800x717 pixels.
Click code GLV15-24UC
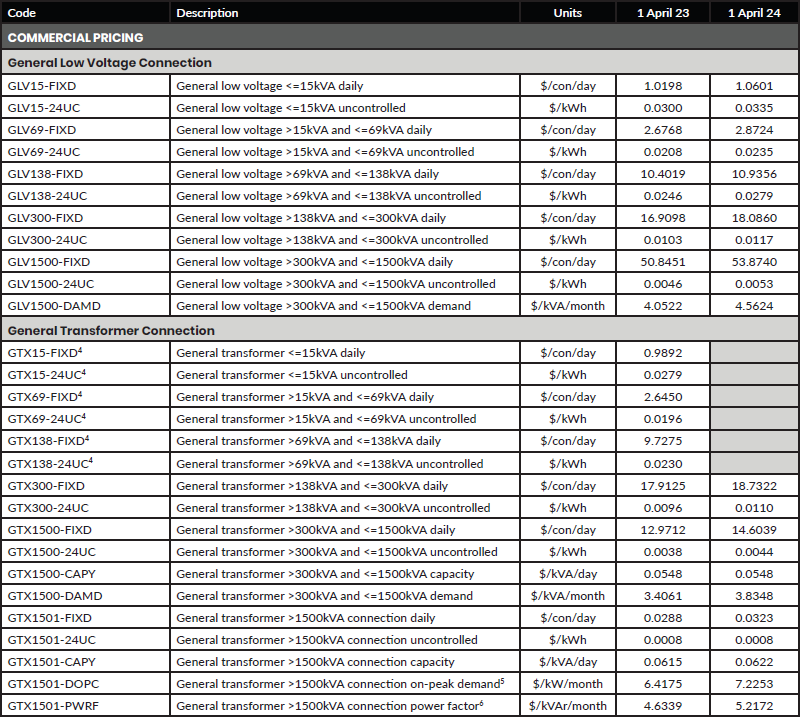point(44,108)
